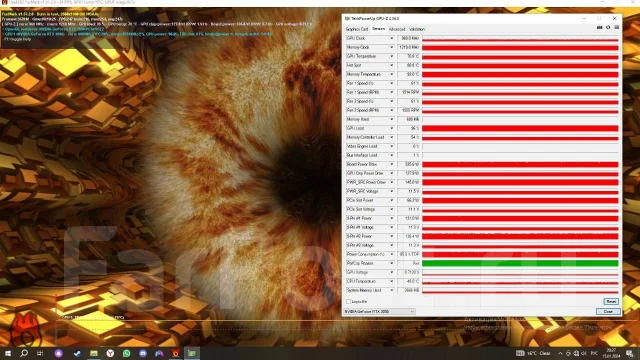Click the CPU Temperature value field
The height and width of the screenshot is (360, 640).
(x=409, y=281)
